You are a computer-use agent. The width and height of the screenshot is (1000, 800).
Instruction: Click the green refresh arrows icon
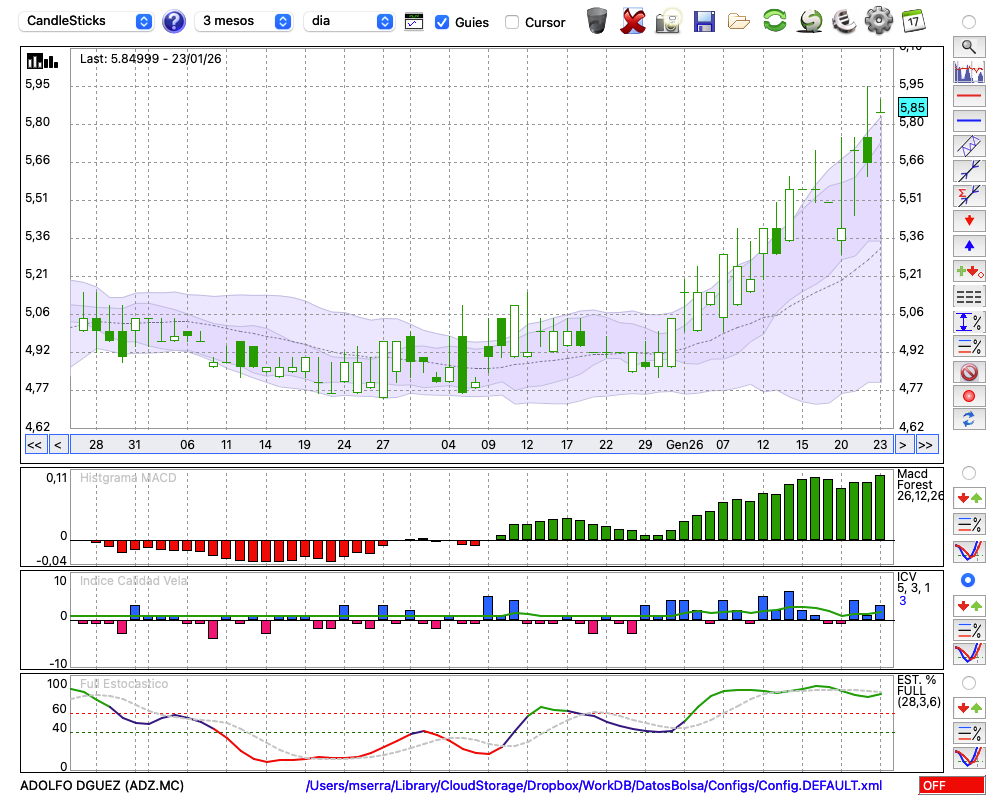[x=774, y=21]
